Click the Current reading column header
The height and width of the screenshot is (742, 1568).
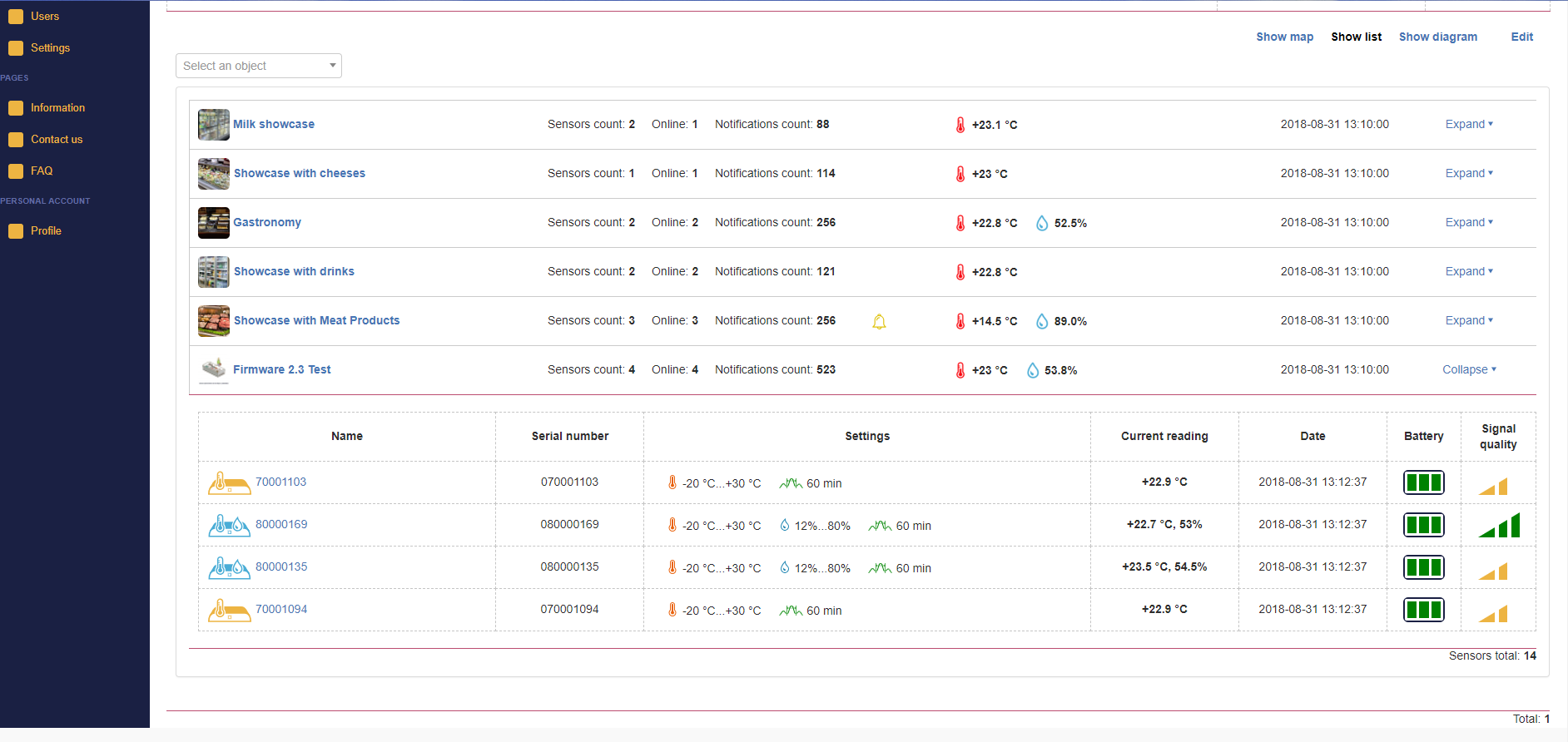click(x=1164, y=436)
